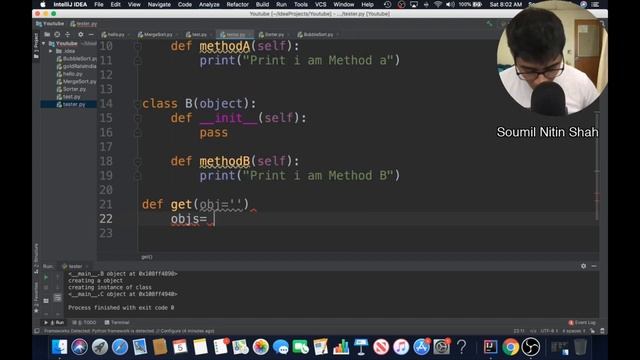Click the stop process icon in Run panel
This screenshot has width=640, height=360.
pyautogui.click(x=46, y=288)
